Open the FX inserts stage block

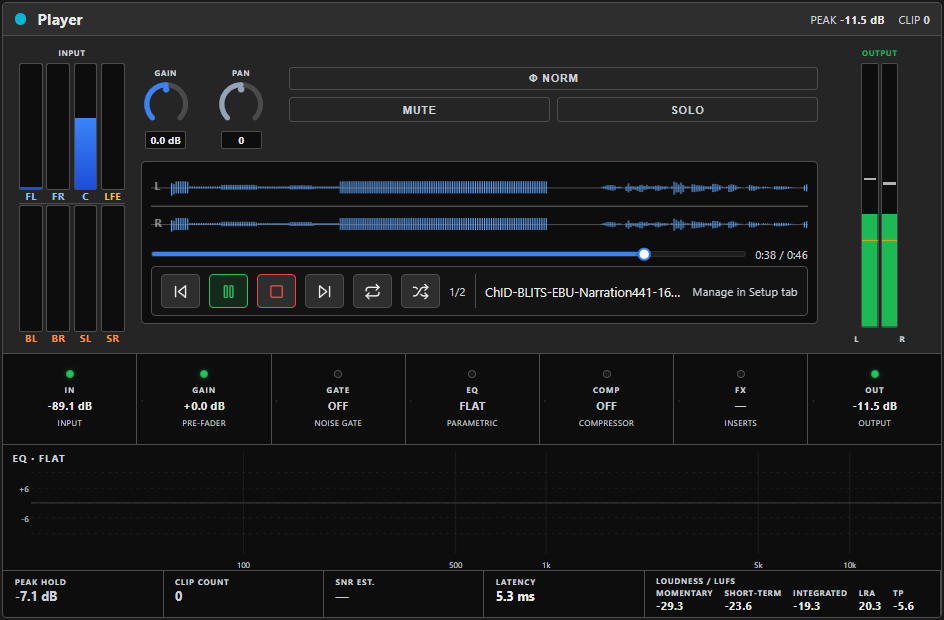coord(741,398)
